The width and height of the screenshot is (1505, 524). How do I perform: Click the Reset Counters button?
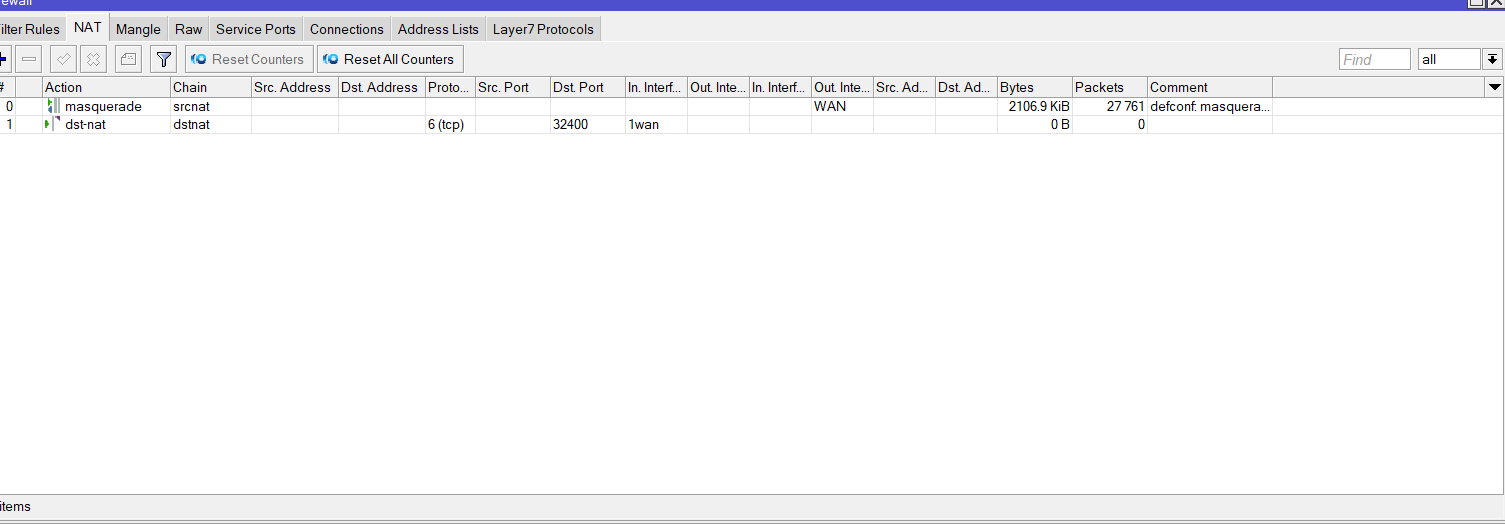(249, 59)
